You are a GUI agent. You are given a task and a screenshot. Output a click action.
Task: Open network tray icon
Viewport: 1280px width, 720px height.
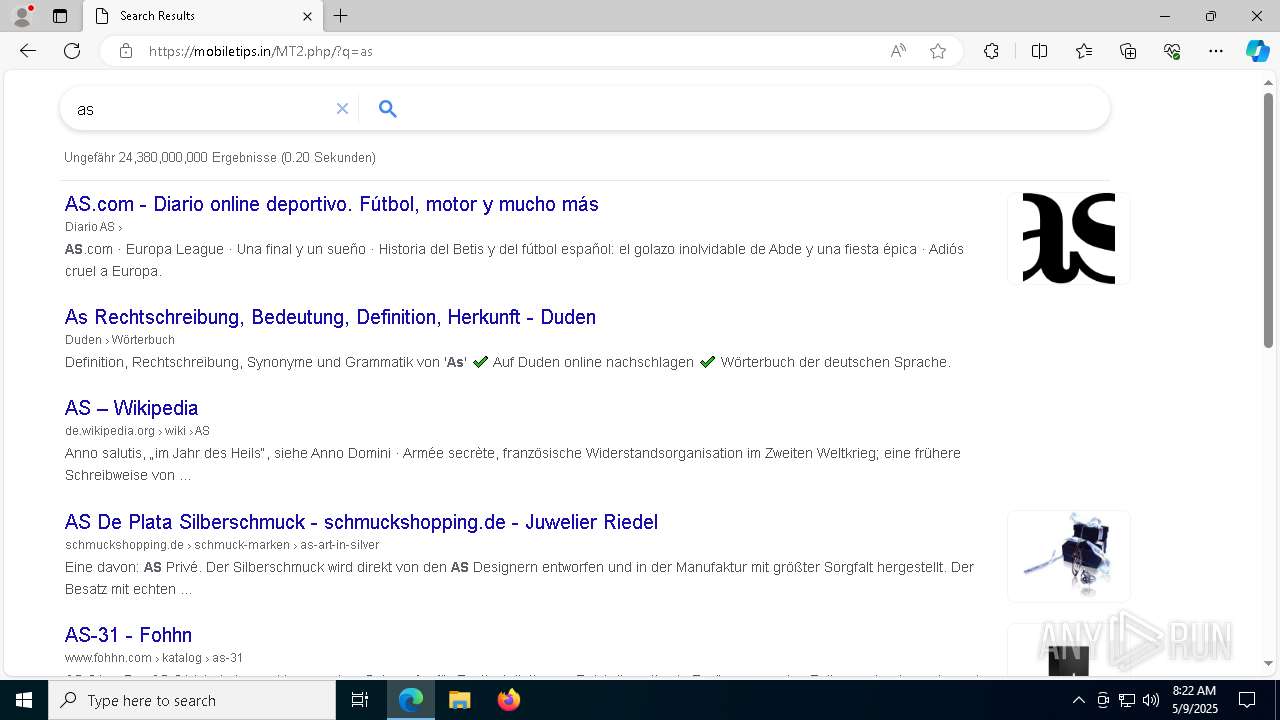point(1127,700)
